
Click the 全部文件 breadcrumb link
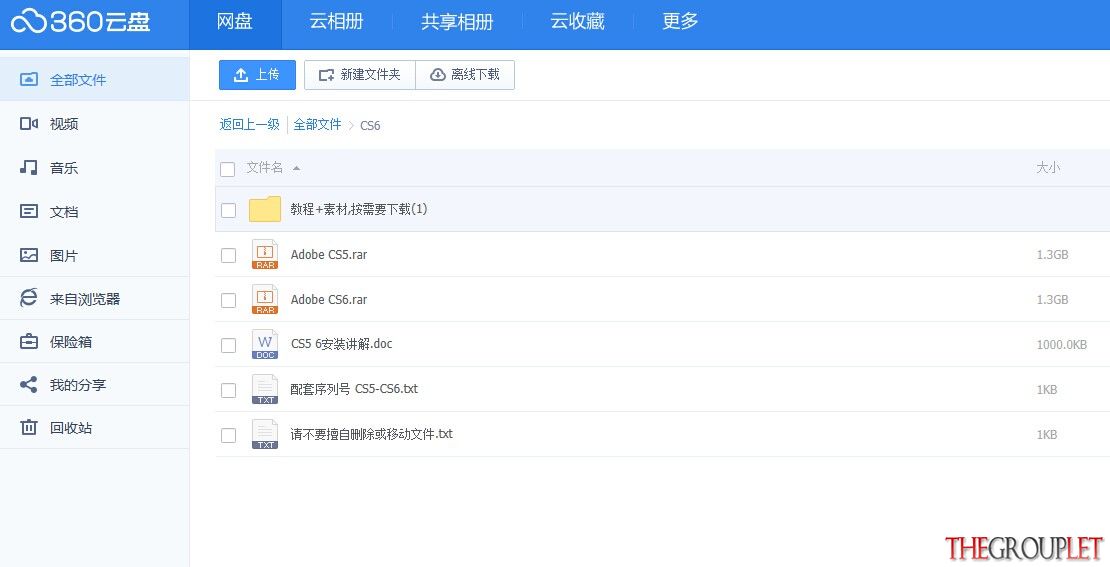pos(317,125)
